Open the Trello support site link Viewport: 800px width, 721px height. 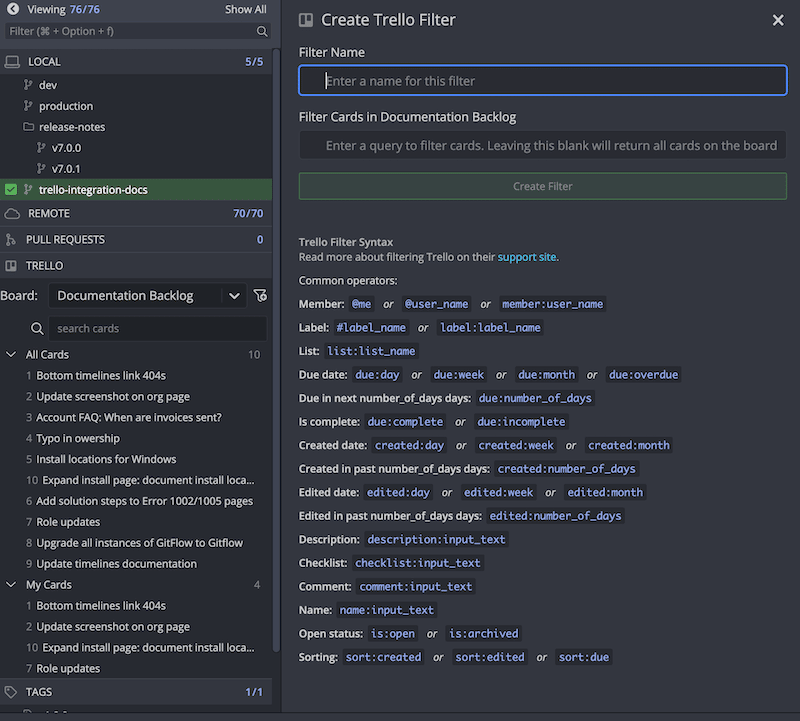[526, 257]
